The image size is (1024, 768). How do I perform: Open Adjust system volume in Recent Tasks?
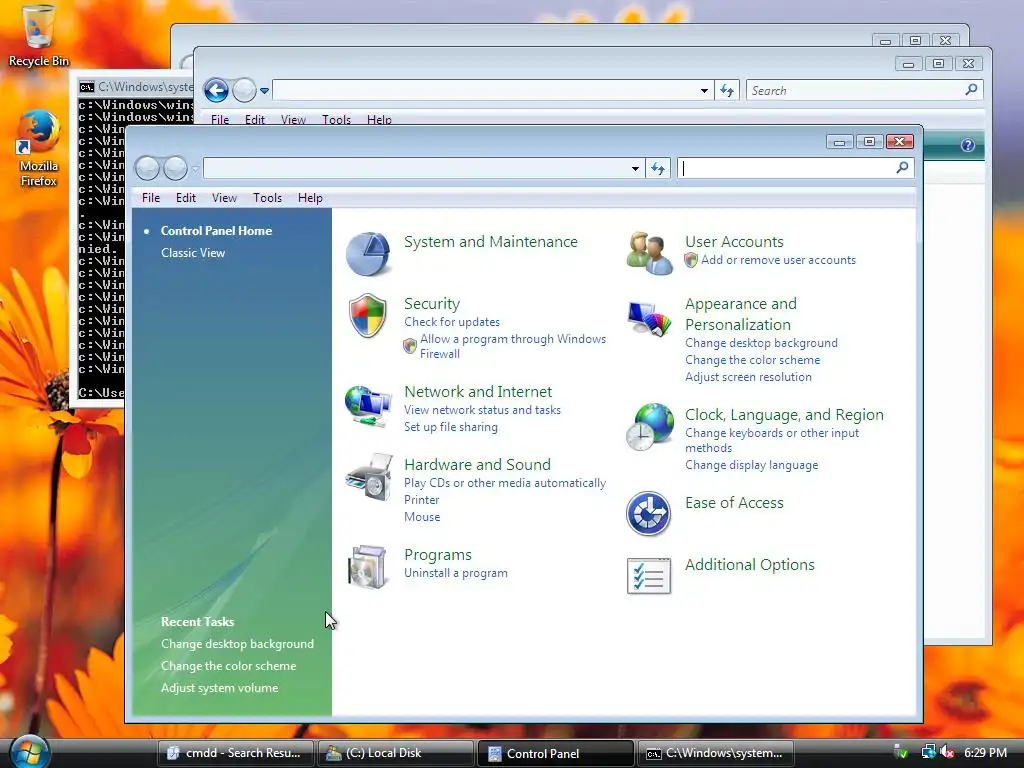(x=219, y=688)
